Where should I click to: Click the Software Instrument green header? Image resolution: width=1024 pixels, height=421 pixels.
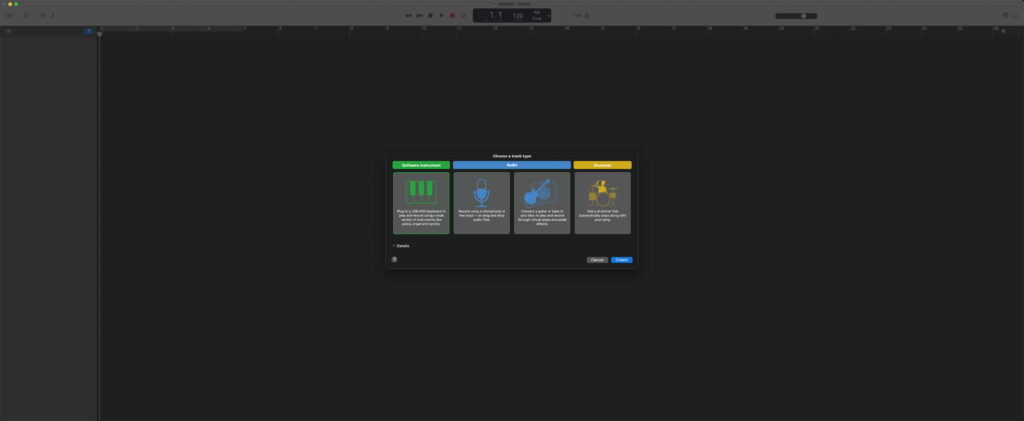420,165
